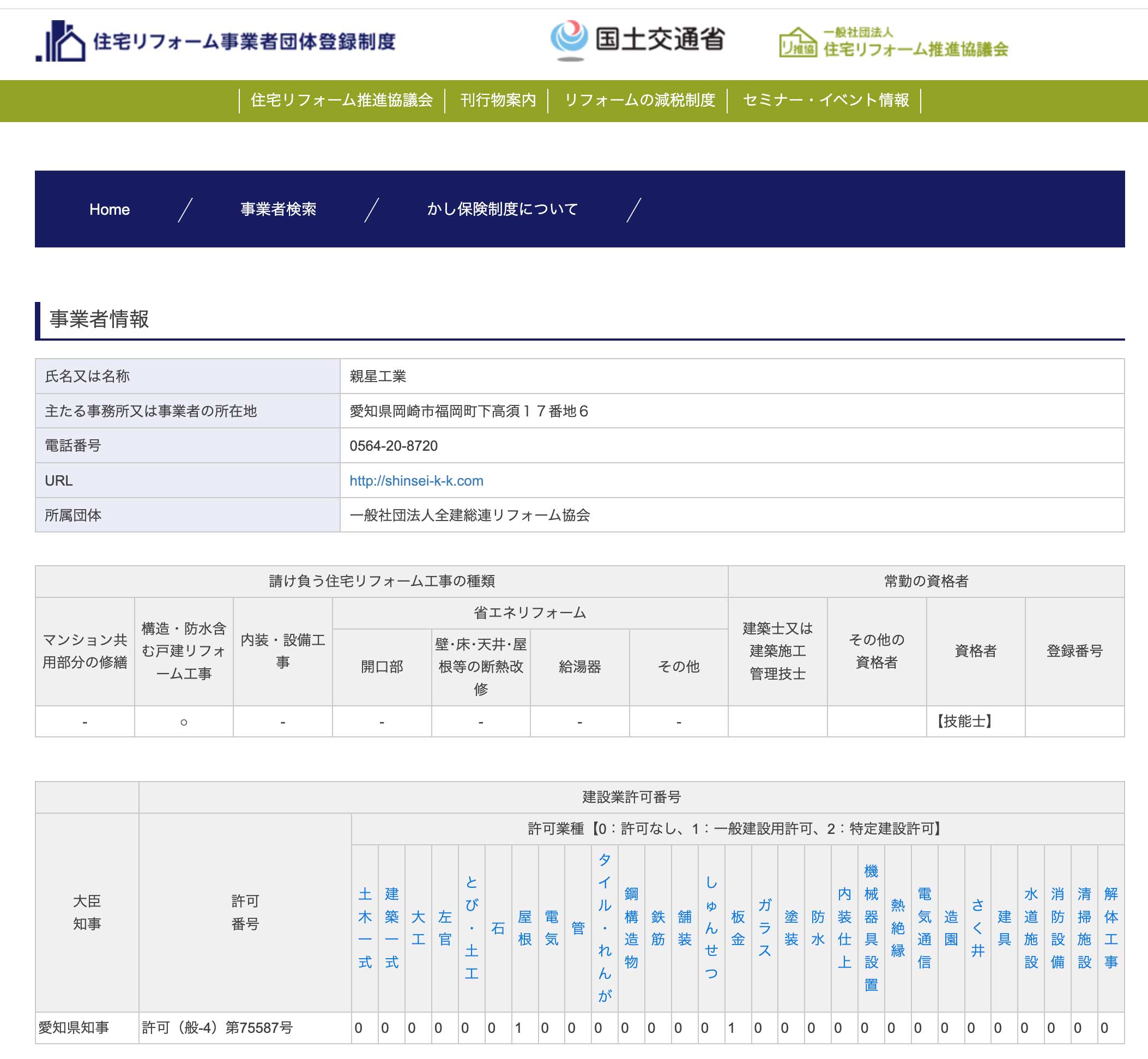Open the リフォームの減税制度 menu item
1148x1059 pixels.
639,100
